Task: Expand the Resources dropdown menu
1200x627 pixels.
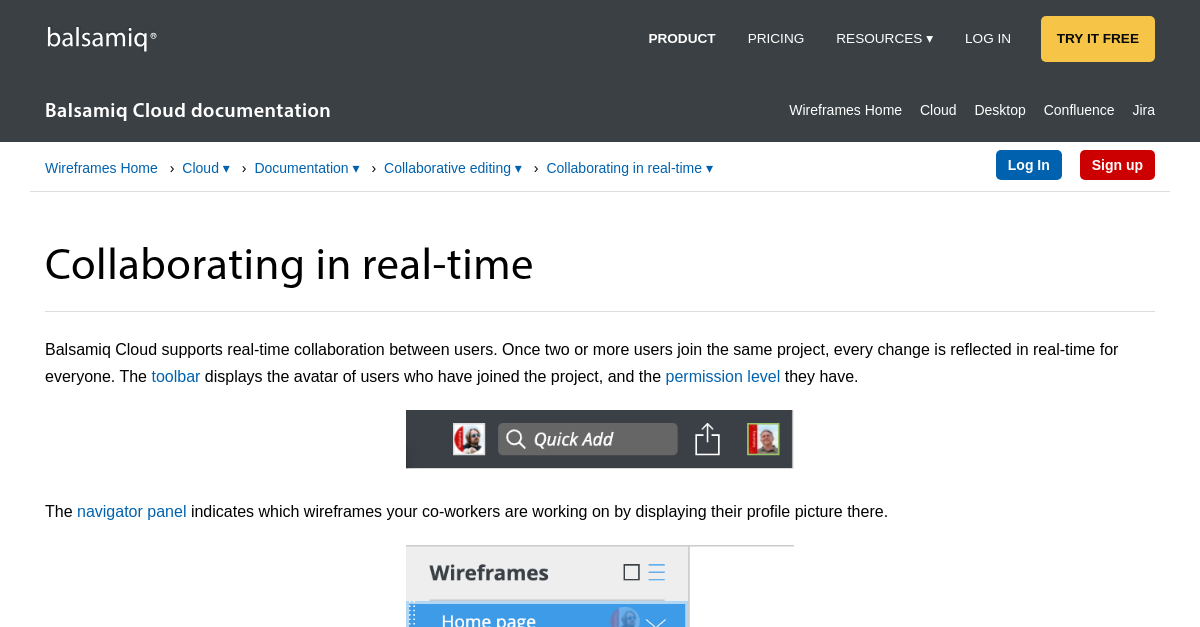Action: click(x=884, y=39)
